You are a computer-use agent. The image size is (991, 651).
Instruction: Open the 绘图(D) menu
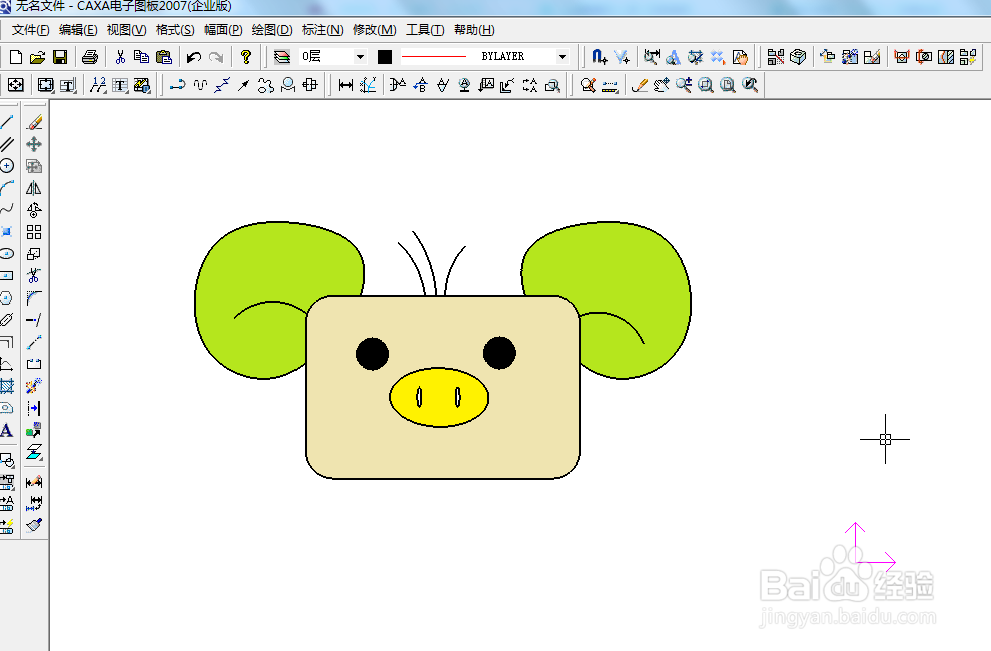coord(272,30)
